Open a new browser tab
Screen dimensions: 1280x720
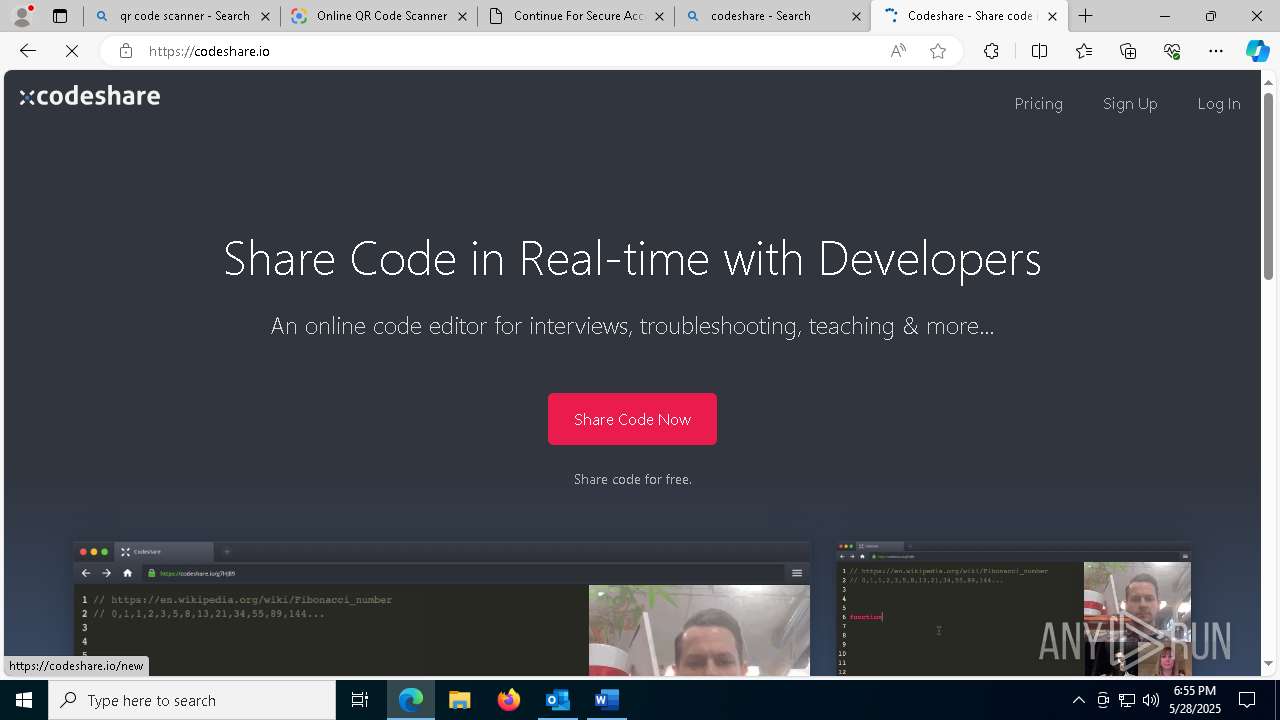point(1086,16)
